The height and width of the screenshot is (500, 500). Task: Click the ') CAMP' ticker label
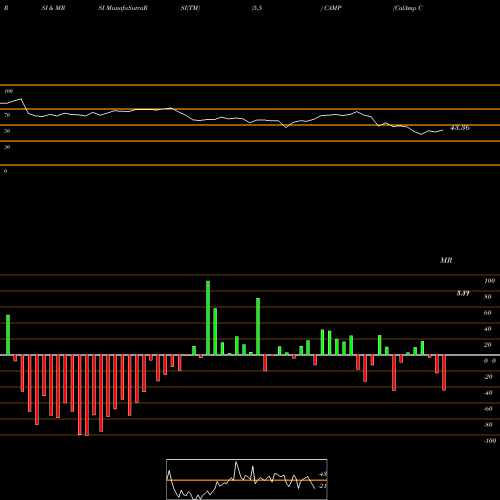331,8
